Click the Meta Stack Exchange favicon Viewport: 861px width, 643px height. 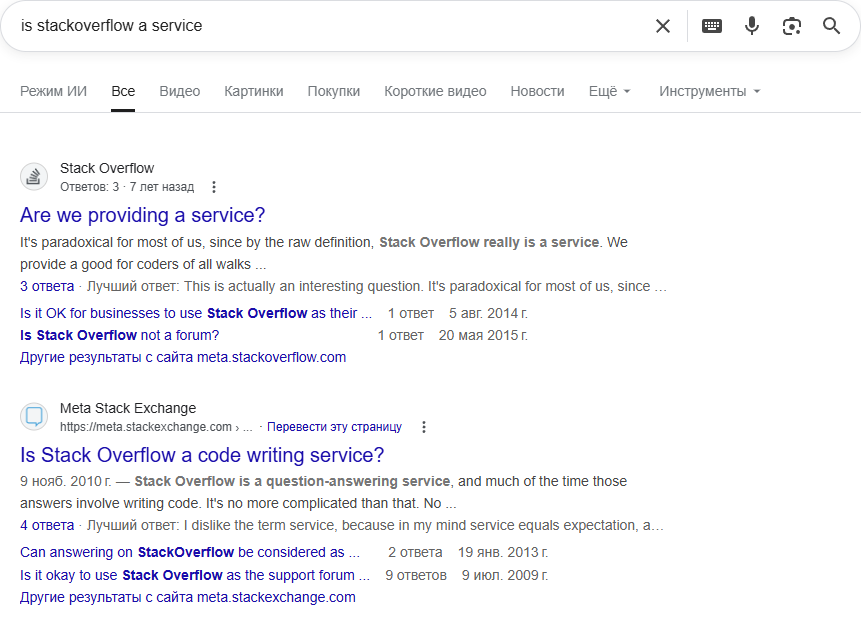[34, 417]
